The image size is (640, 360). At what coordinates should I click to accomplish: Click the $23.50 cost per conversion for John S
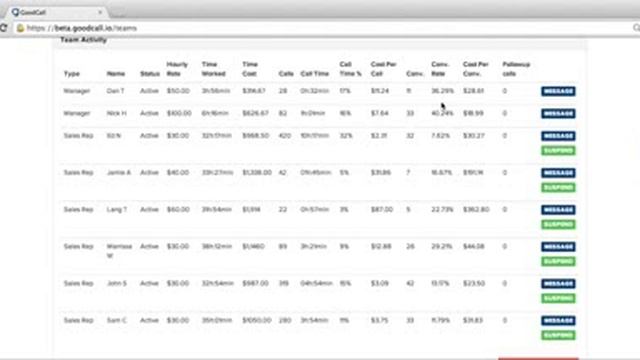pyautogui.click(x=474, y=283)
